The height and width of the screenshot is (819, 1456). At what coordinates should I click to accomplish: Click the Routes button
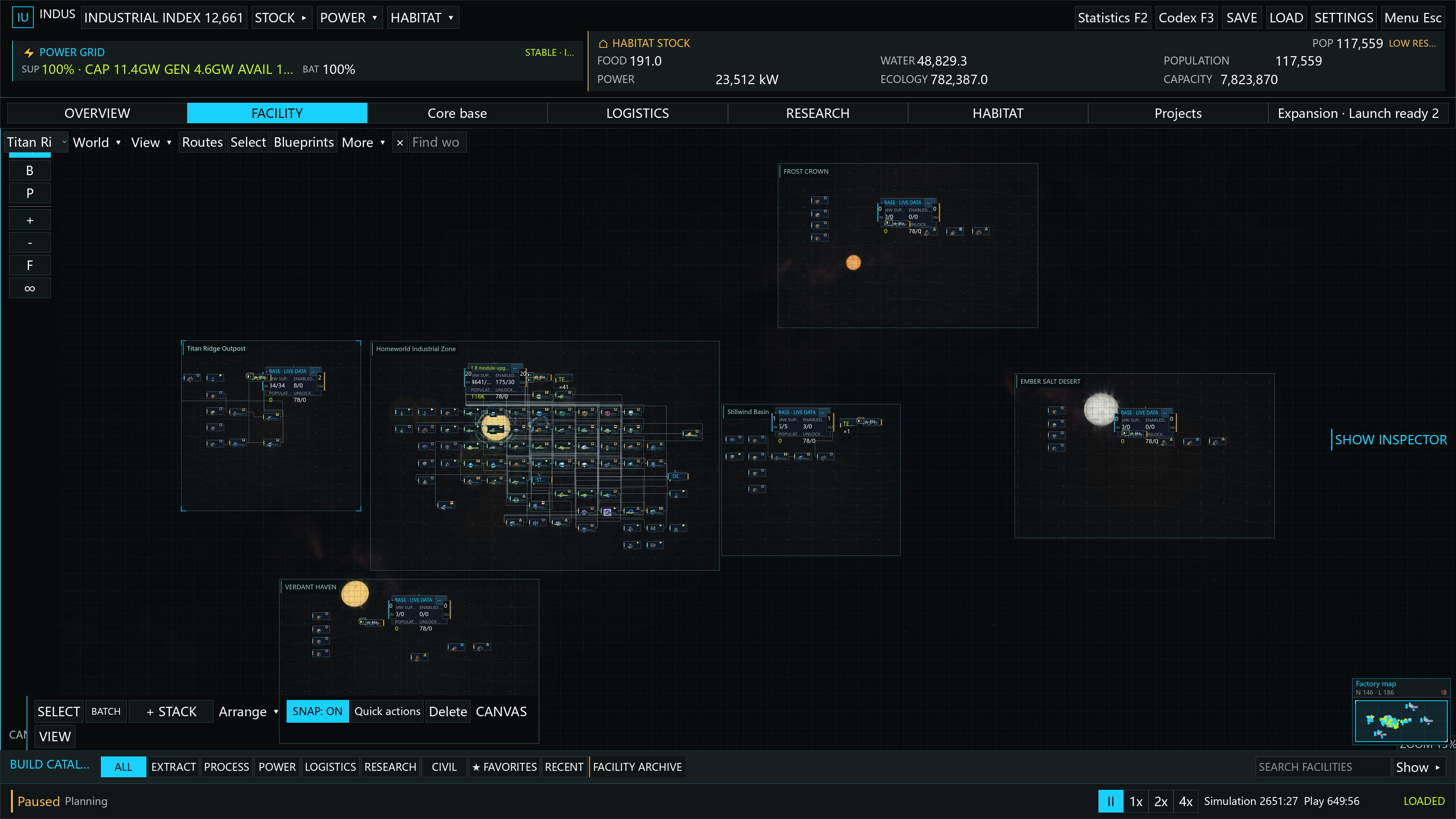point(202,143)
